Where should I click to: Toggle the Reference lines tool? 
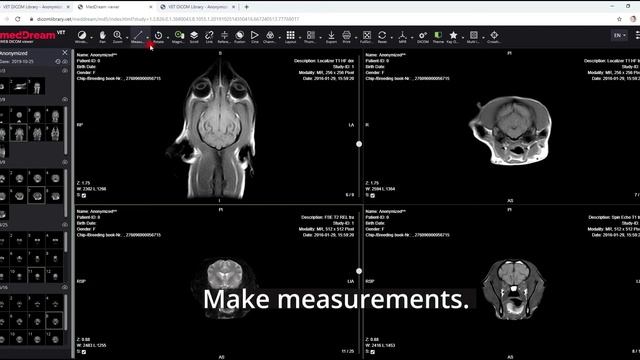[x=224, y=36]
